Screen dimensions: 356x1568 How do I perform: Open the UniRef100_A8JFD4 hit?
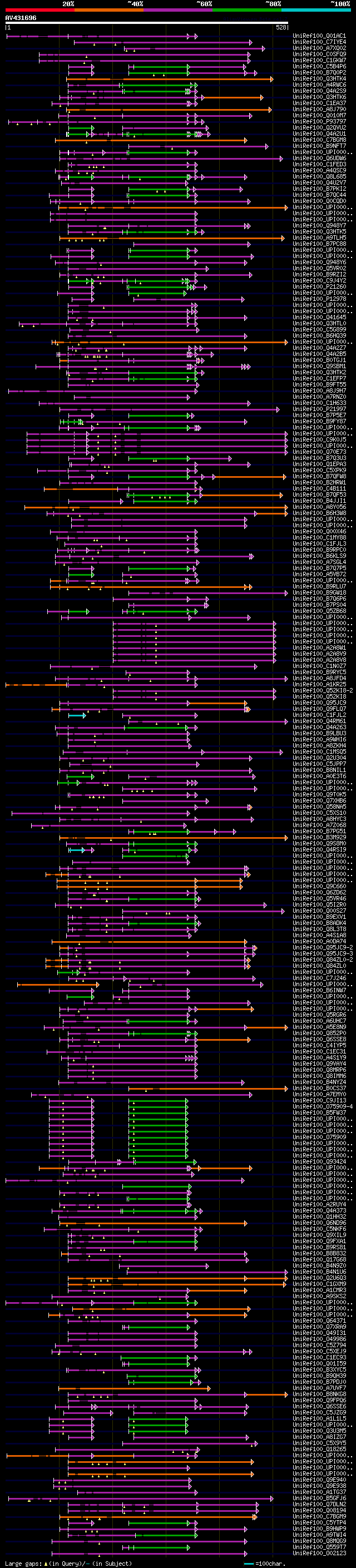pyautogui.click(x=319, y=679)
